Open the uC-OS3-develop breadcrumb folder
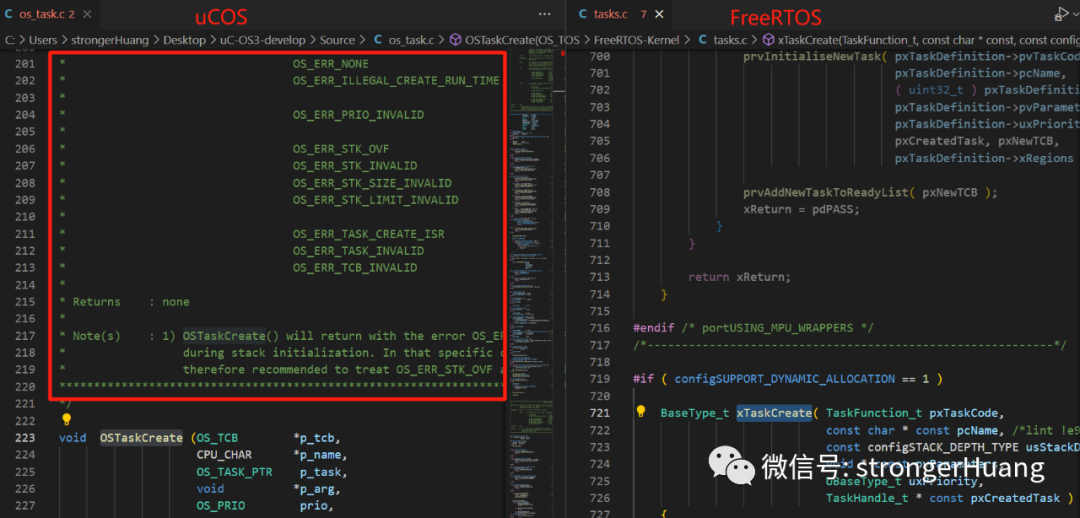 (x=262, y=40)
